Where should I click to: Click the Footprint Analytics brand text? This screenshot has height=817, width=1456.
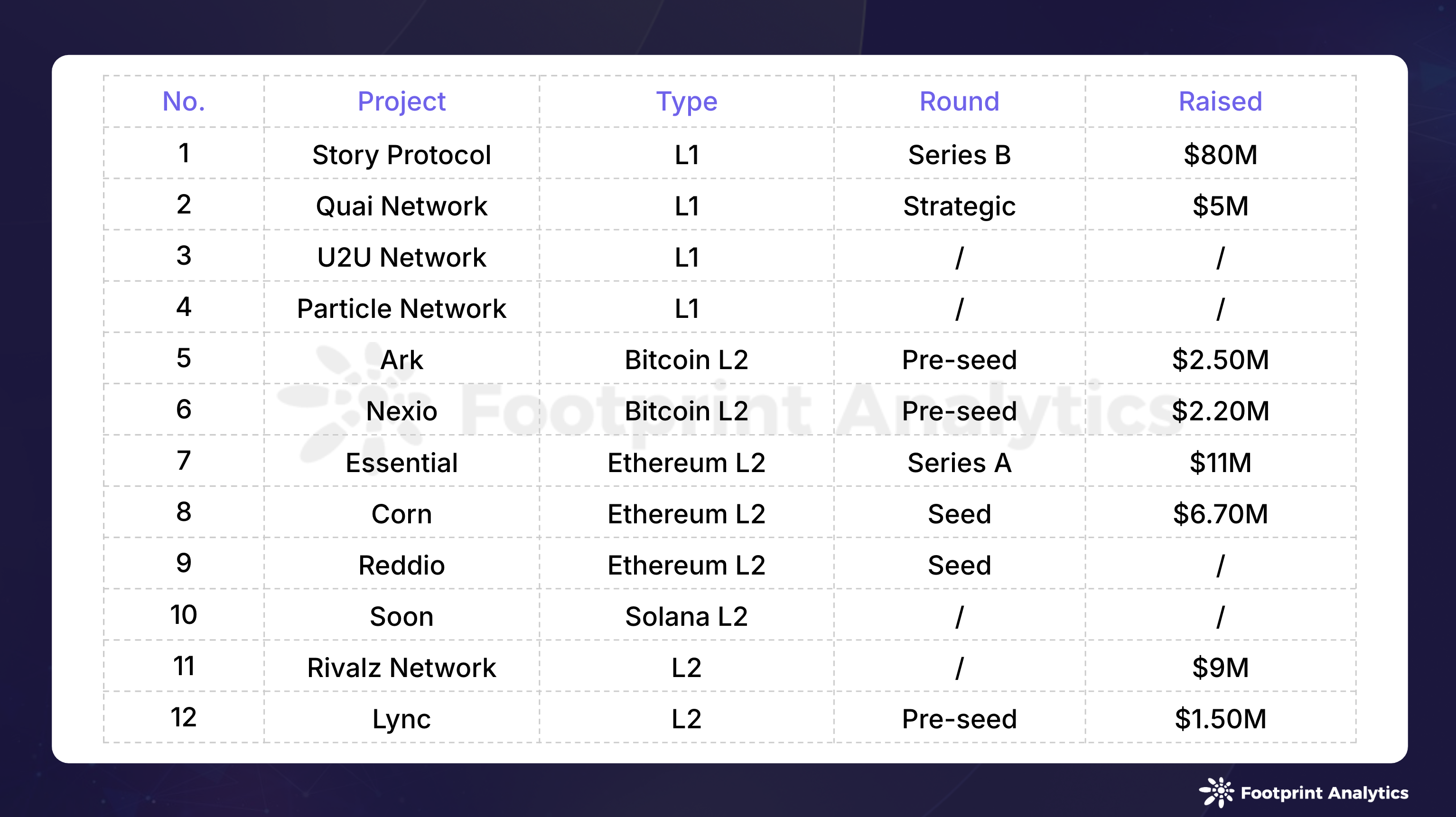coord(1324,793)
